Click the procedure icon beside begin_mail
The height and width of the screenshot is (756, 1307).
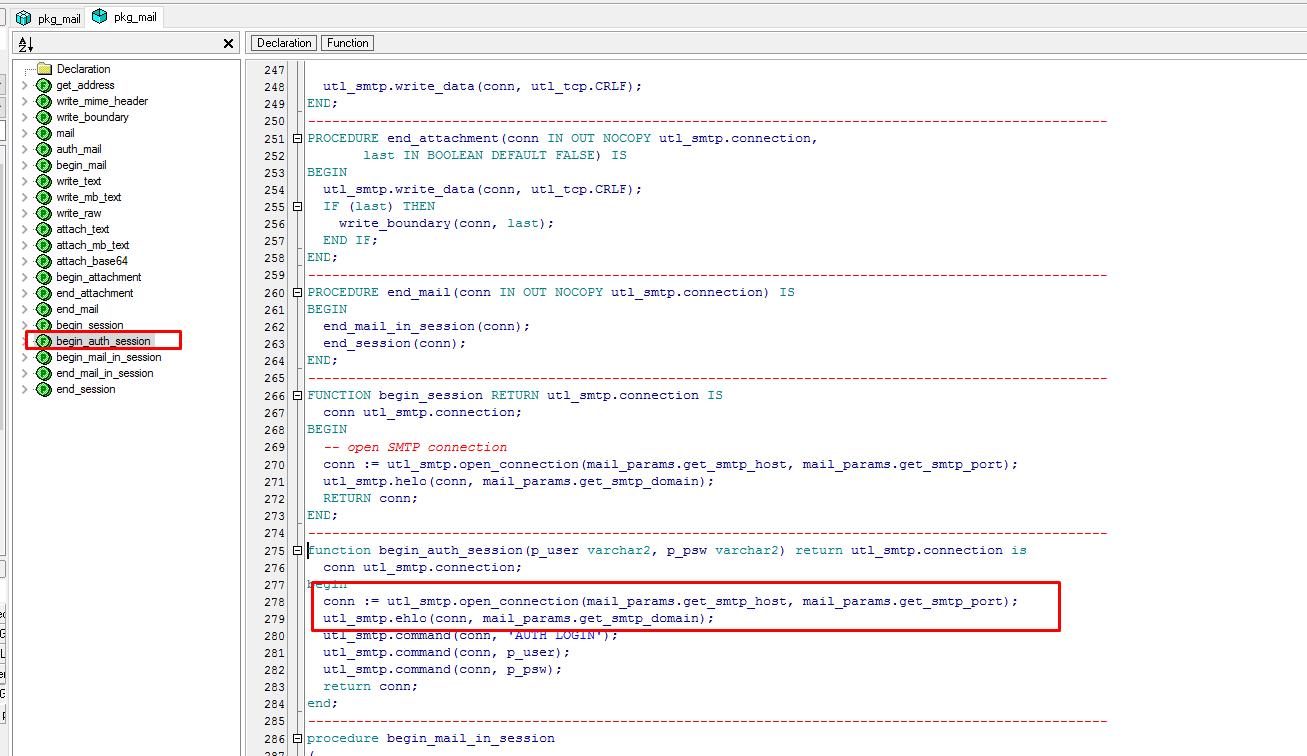[x=44, y=165]
